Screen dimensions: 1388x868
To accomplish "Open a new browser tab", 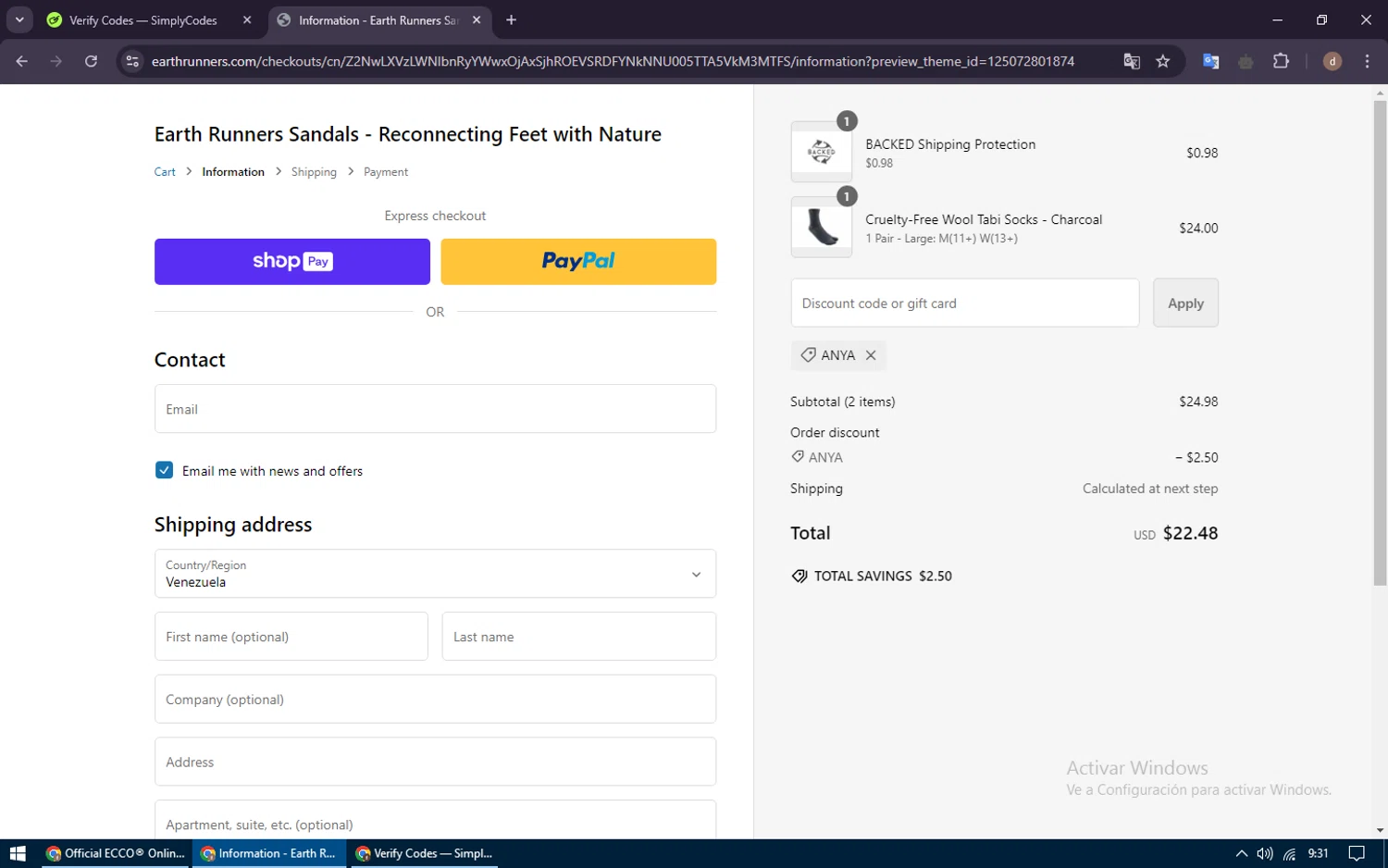I will click(x=511, y=19).
